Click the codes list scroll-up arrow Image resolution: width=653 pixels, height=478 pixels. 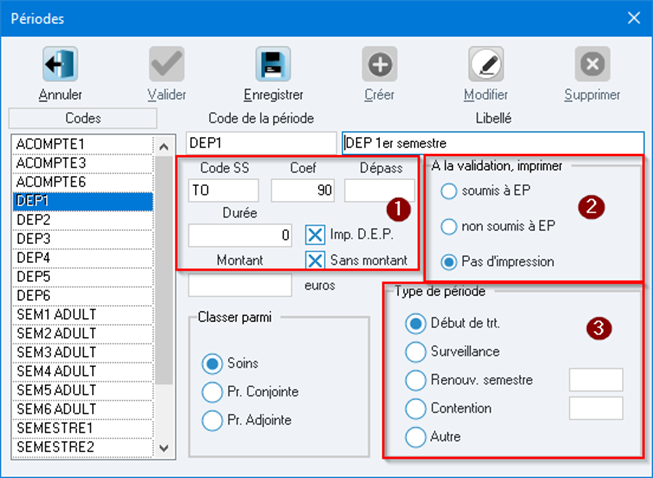164,147
